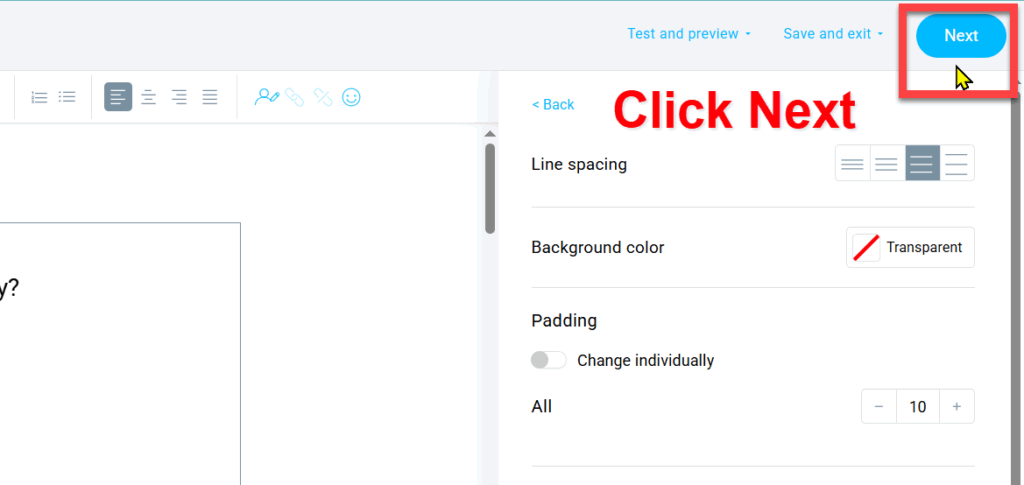The image size is (1024, 485).
Task: Select the widest line spacing option
Action: point(956,164)
